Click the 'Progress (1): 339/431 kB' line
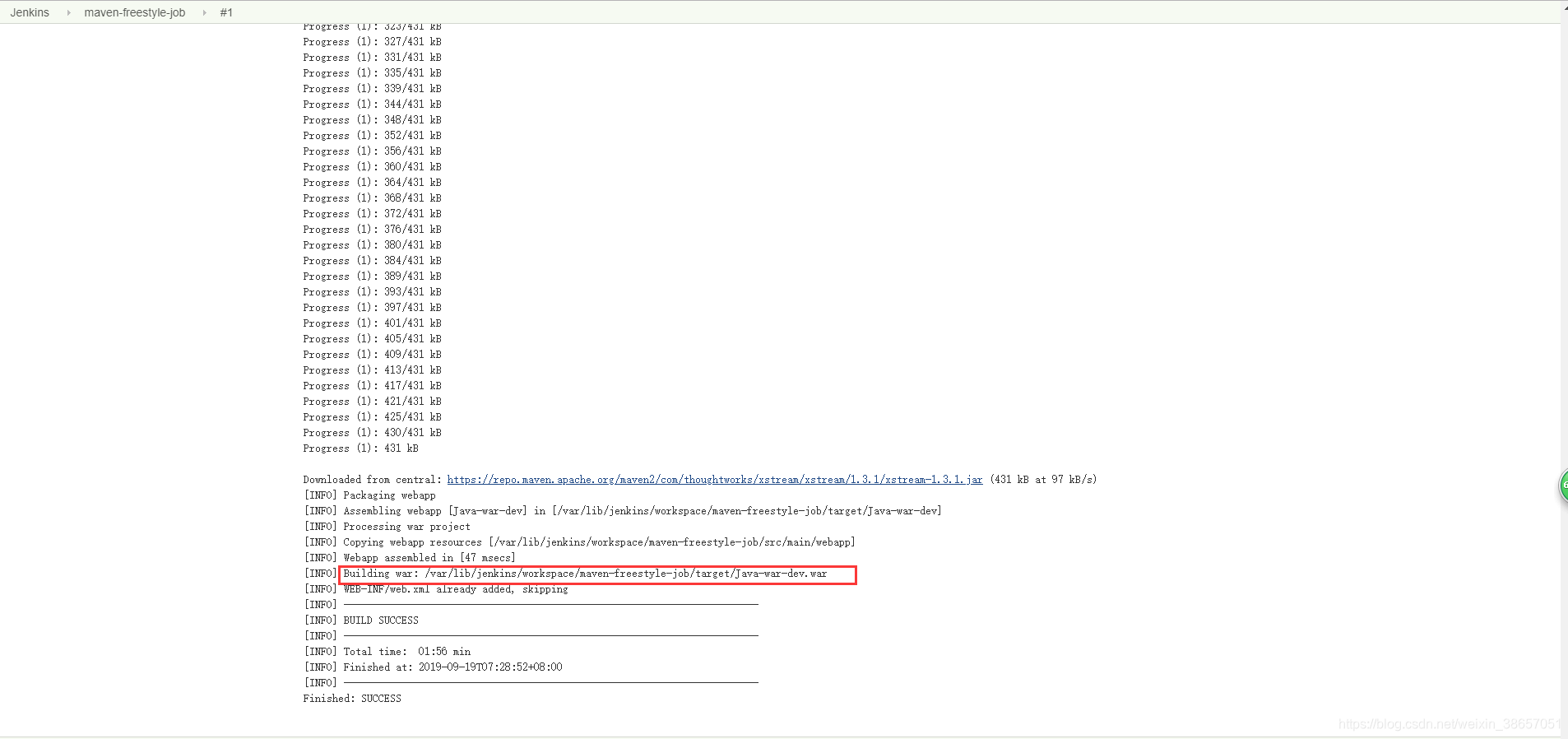 pyautogui.click(x=372, y=89)
